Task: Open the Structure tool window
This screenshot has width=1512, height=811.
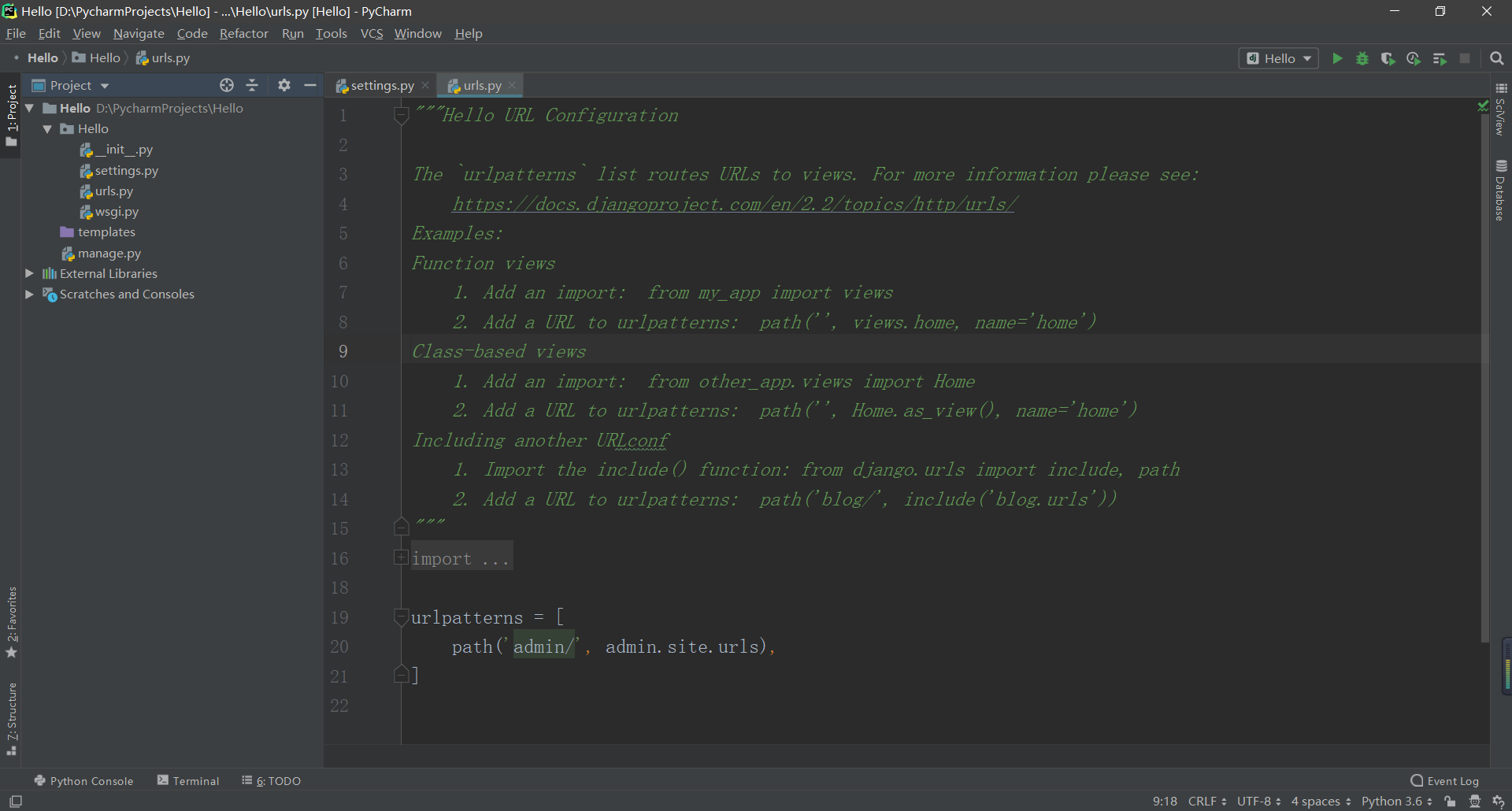Action: pos(11,718)
